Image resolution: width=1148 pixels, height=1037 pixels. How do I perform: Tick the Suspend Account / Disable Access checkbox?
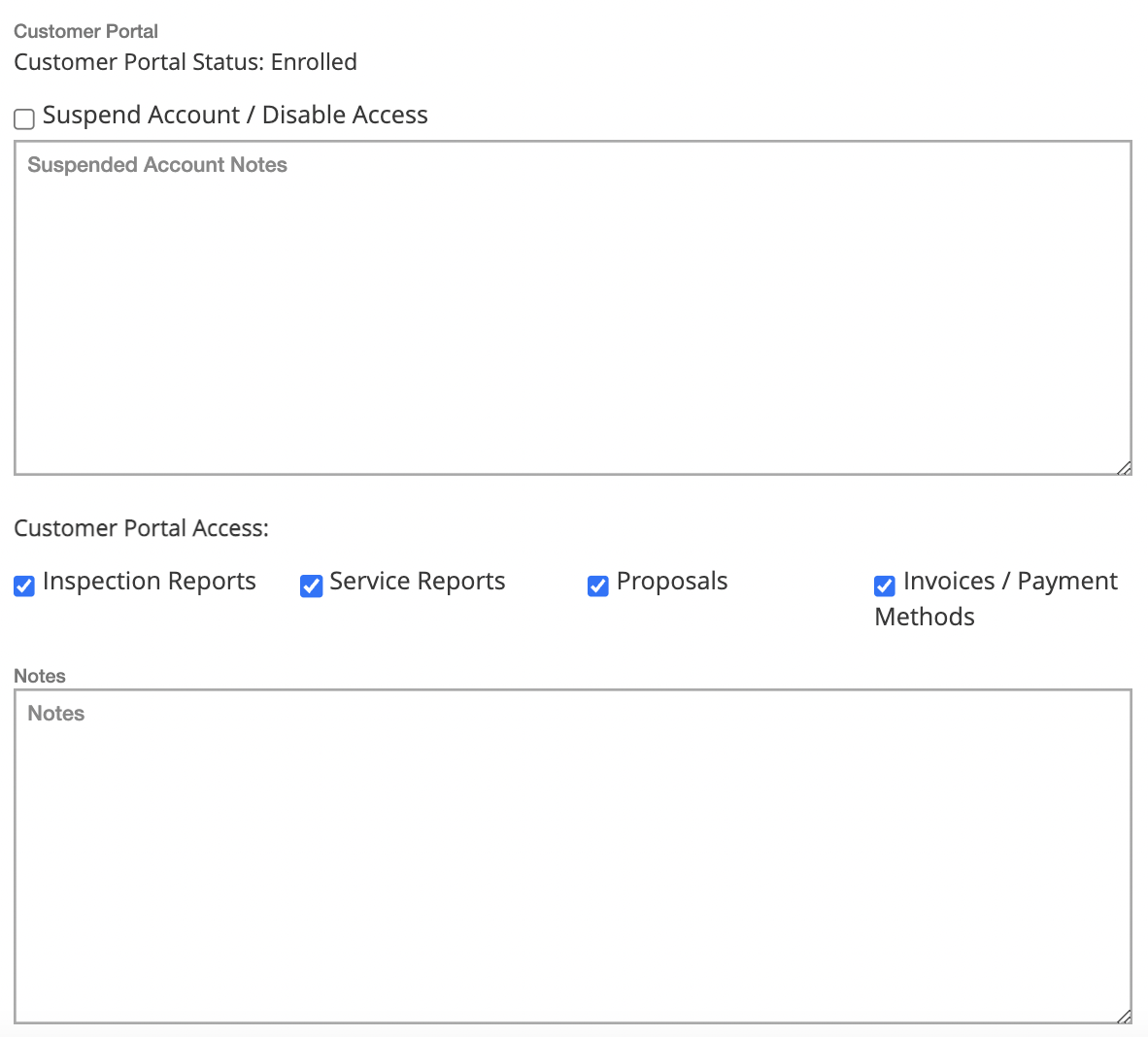tap(24, 118)
